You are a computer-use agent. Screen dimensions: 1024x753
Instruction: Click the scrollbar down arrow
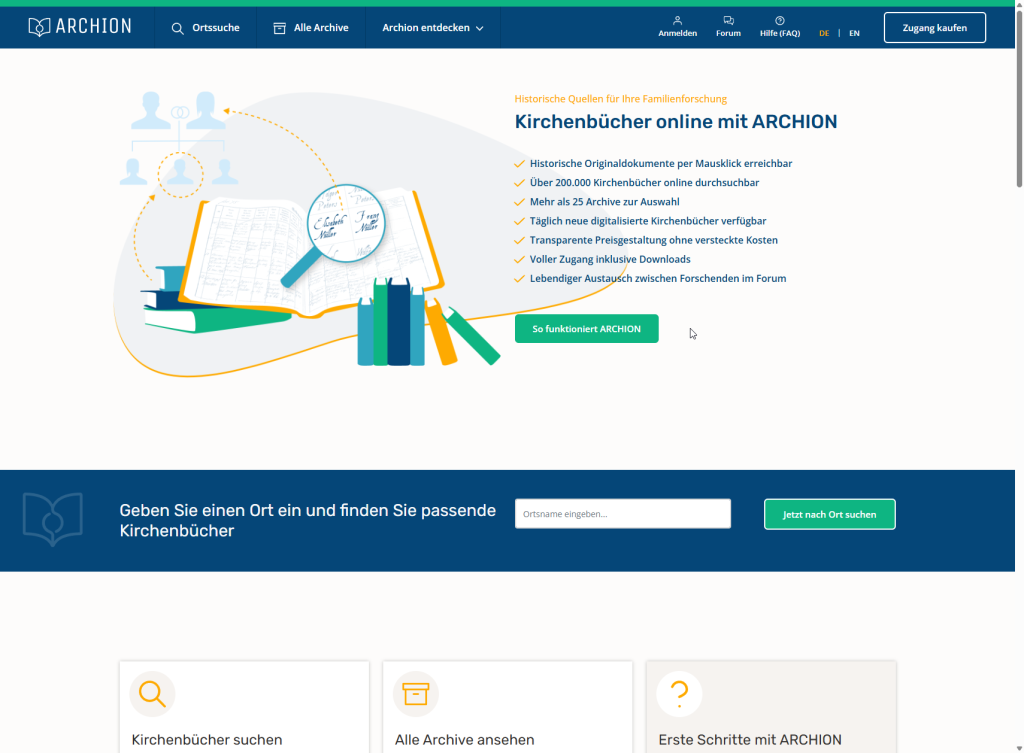1019,748
